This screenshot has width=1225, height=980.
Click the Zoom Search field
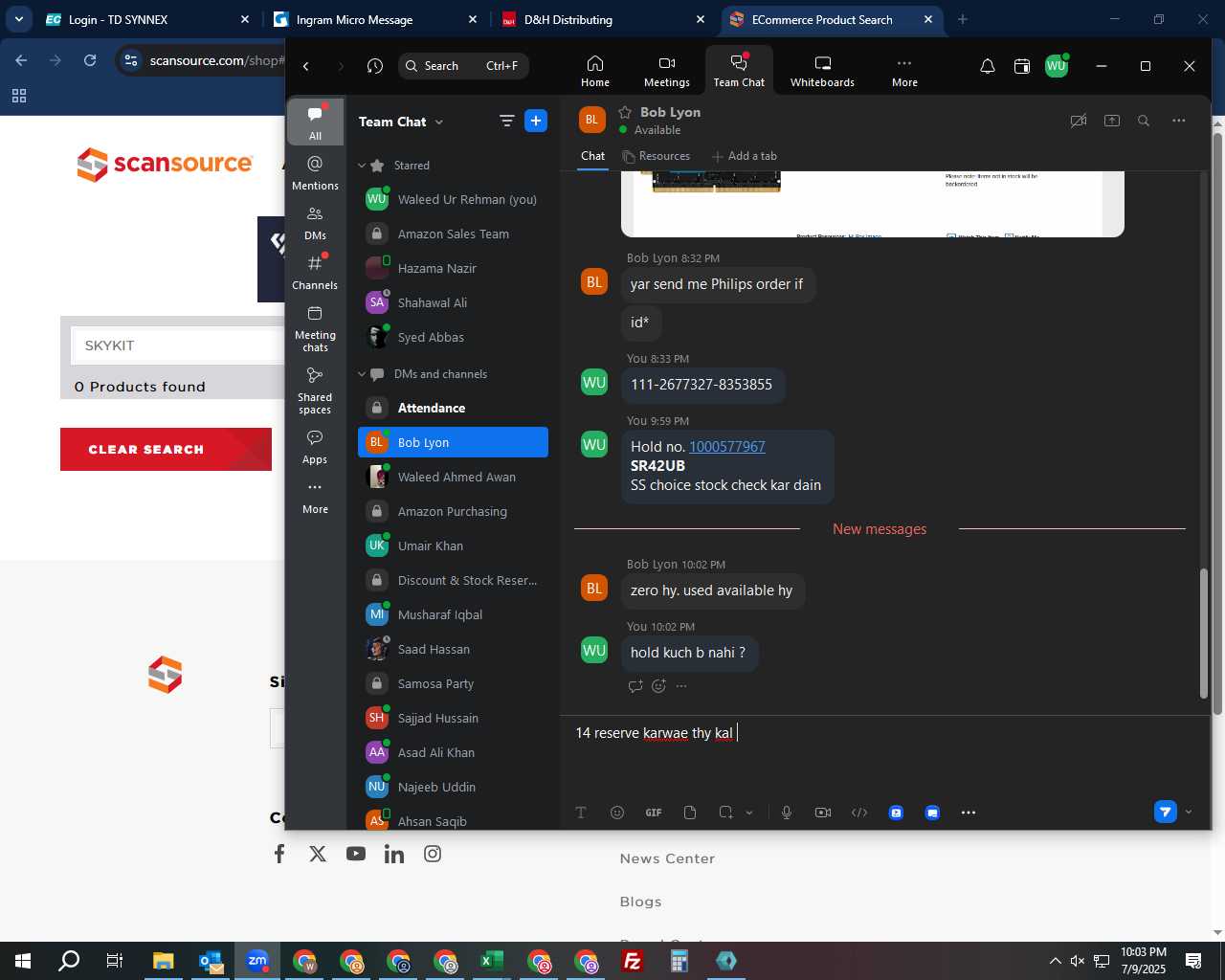click(x=464, y=66)
